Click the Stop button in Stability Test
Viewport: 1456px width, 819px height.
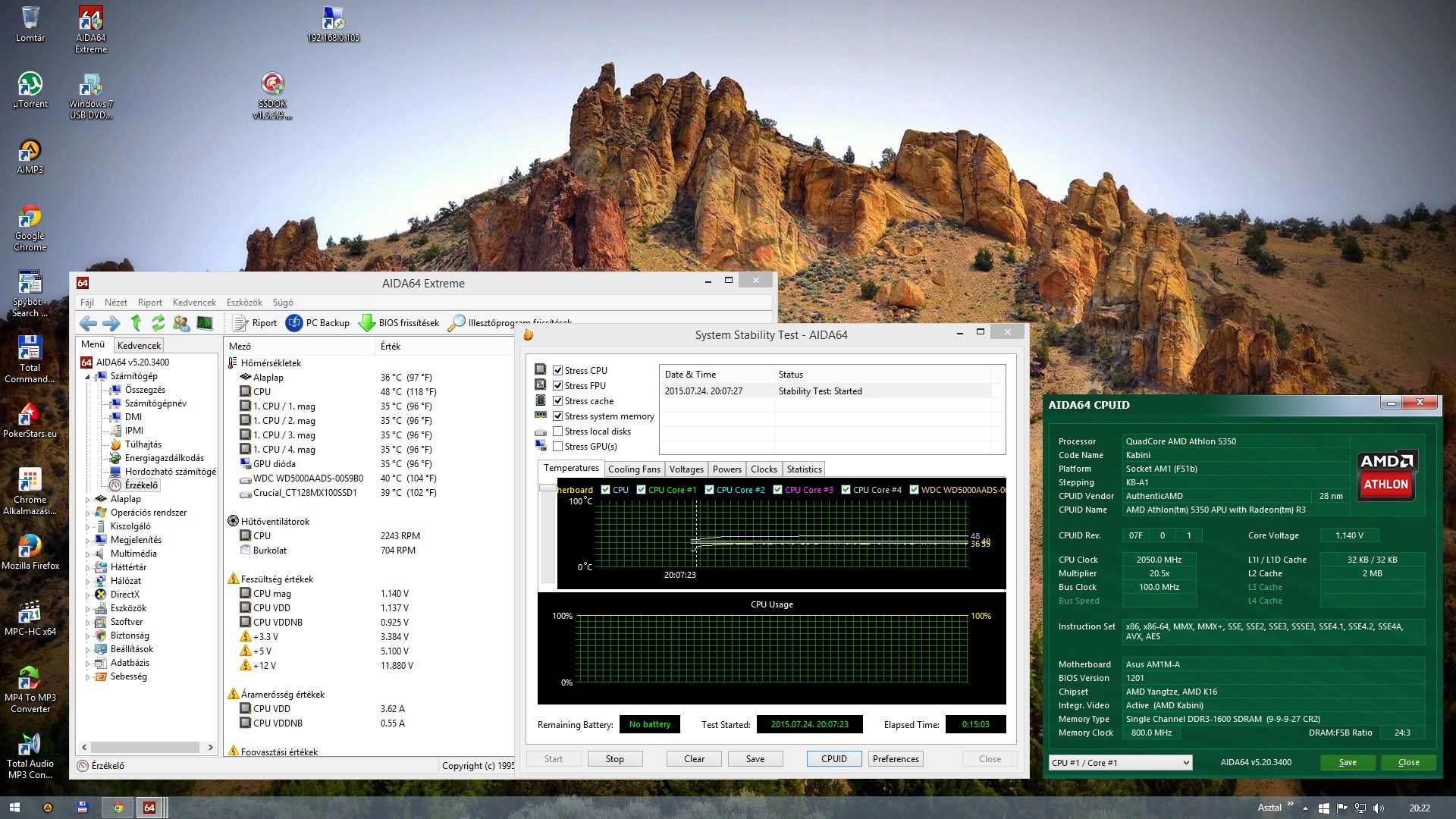coord(615,759)
